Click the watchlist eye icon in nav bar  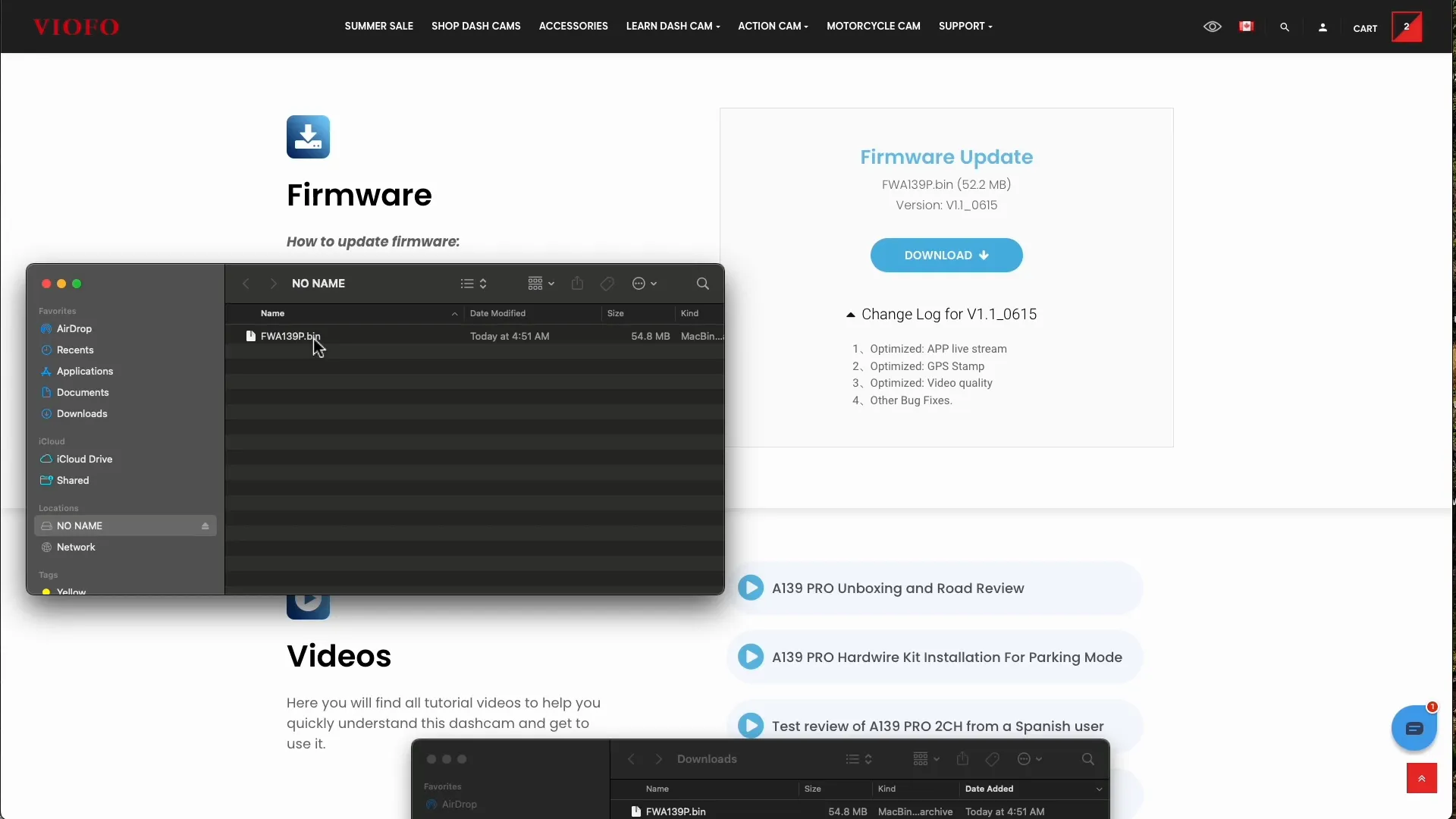point(1213,27)
